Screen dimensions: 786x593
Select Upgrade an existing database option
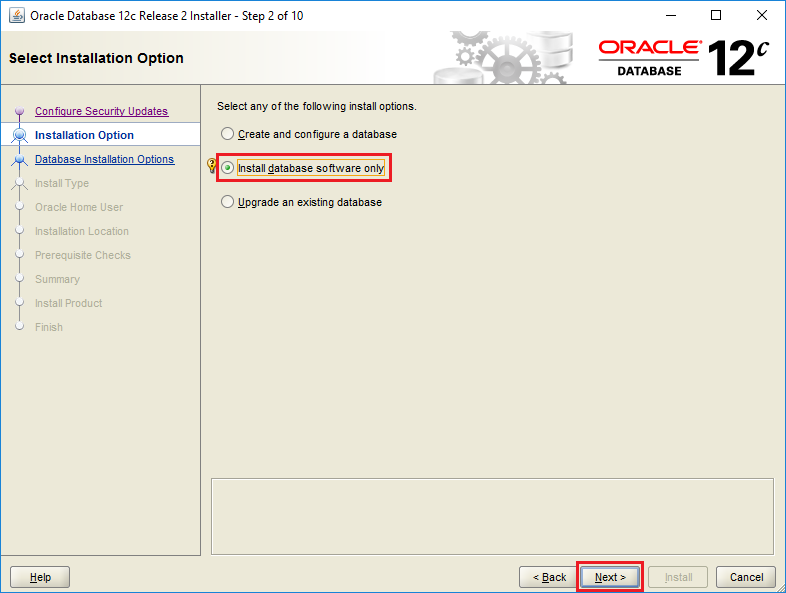(301, 202)
